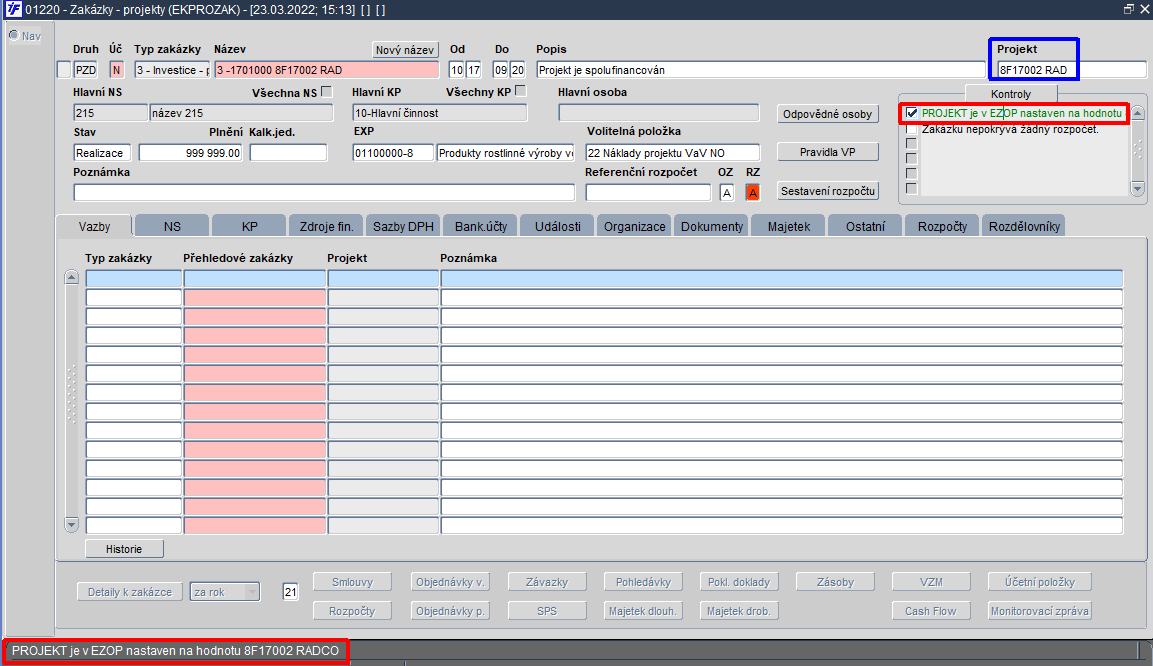Tick the small checkbox left of Druh PZD
1153x666 pixels.
(x=64, y=70)
